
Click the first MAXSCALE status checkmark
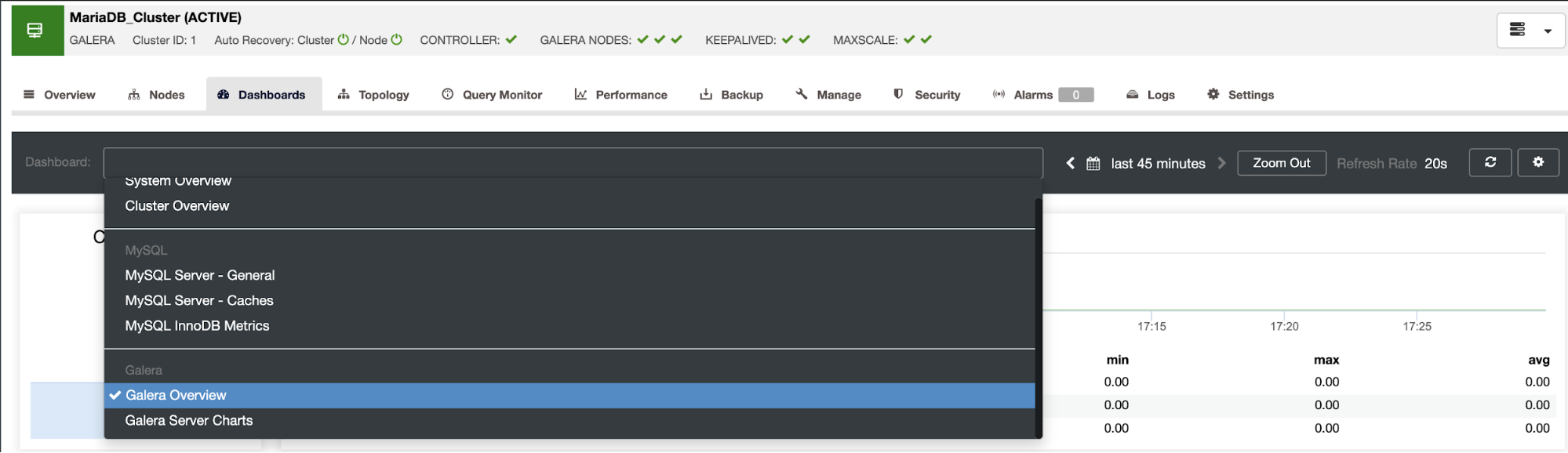tap(909, 39)
